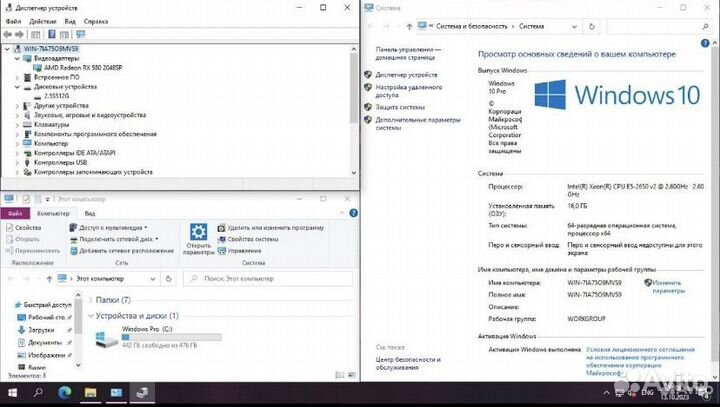The width and height of the screenshot is (720, 407).
Task: Click the Изменить параметры link
Action: (x=669, y=287)
